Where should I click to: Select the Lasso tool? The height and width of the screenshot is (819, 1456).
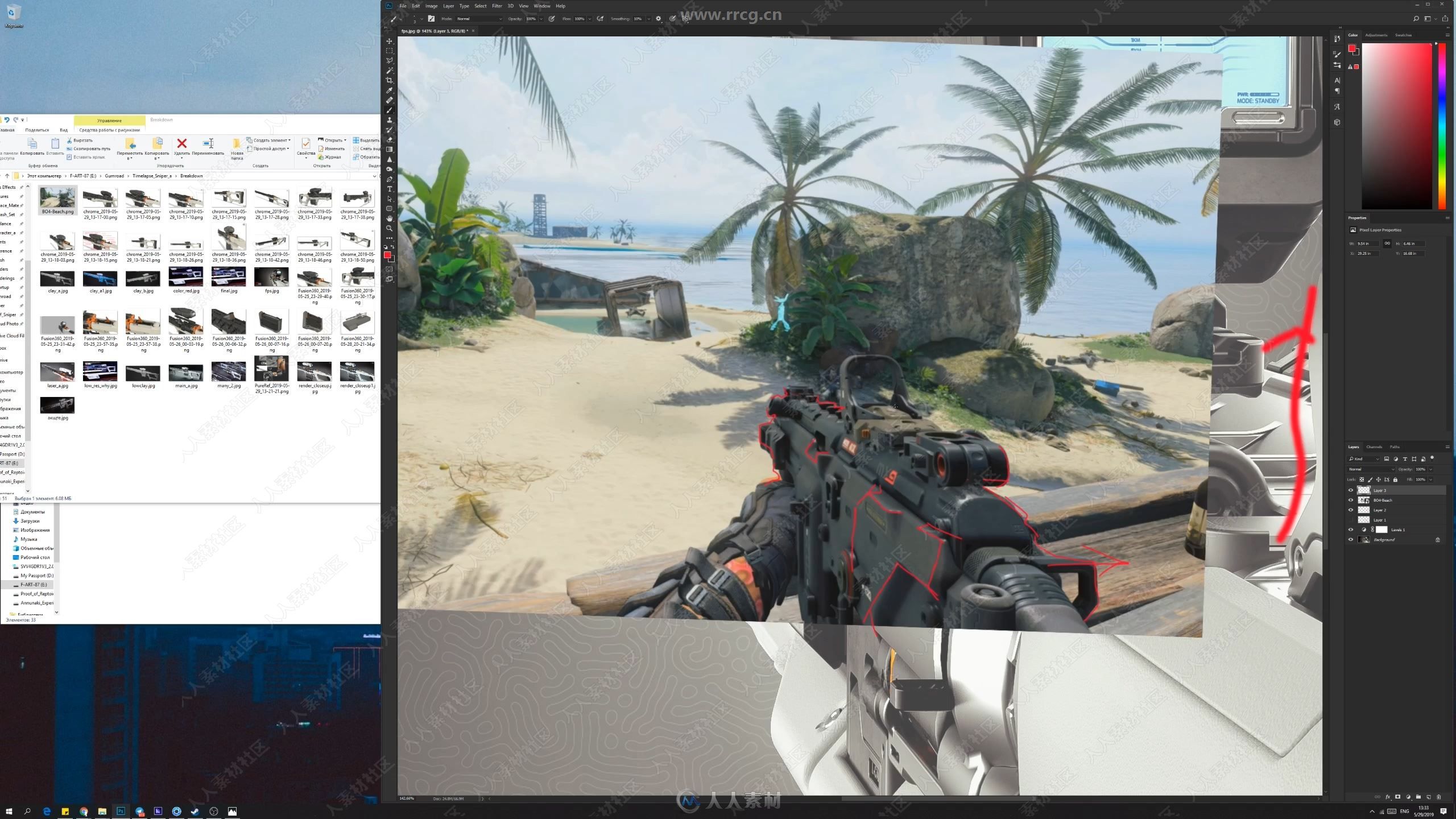click(x=390, y=60)
